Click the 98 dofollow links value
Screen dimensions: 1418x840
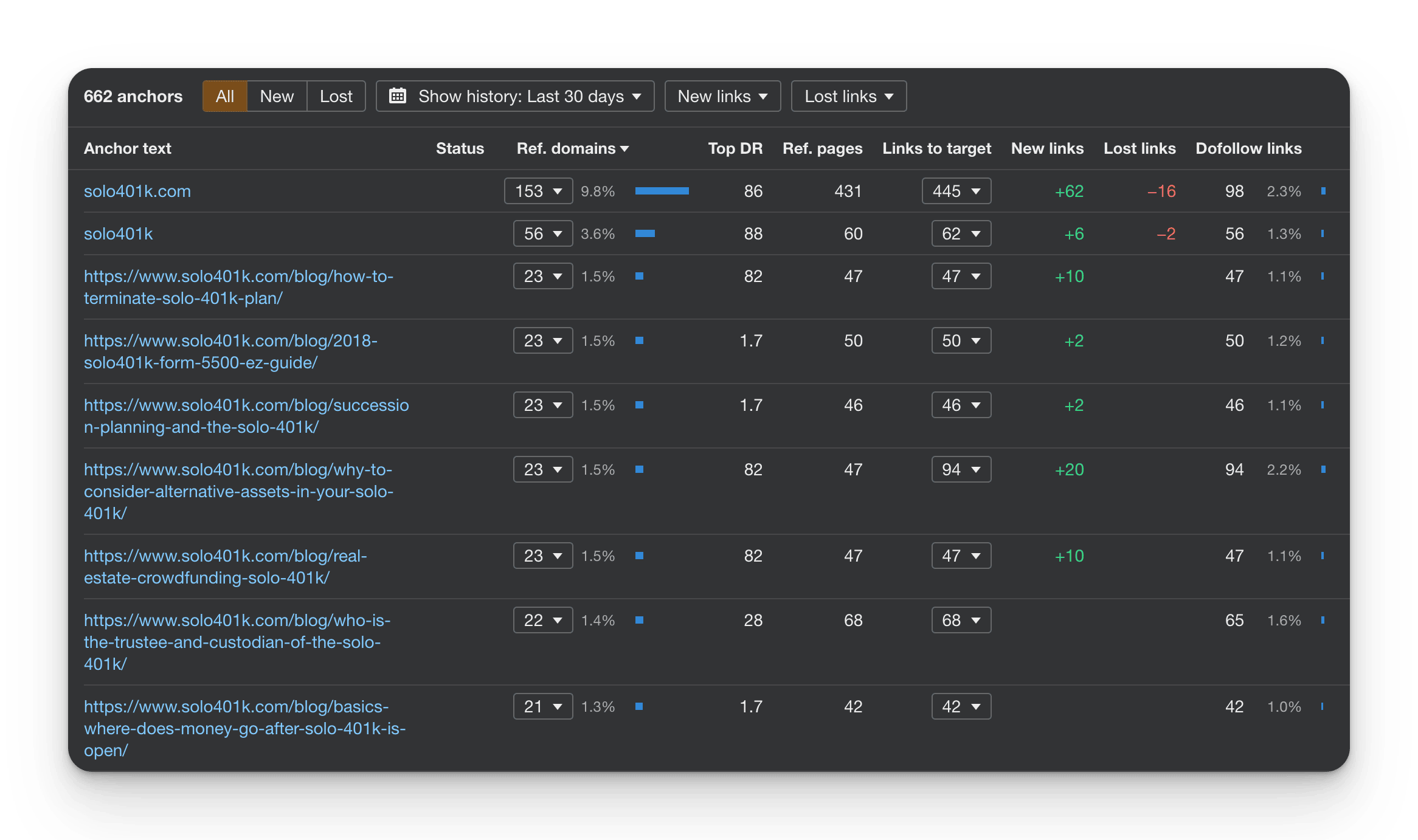point(1234,191)
